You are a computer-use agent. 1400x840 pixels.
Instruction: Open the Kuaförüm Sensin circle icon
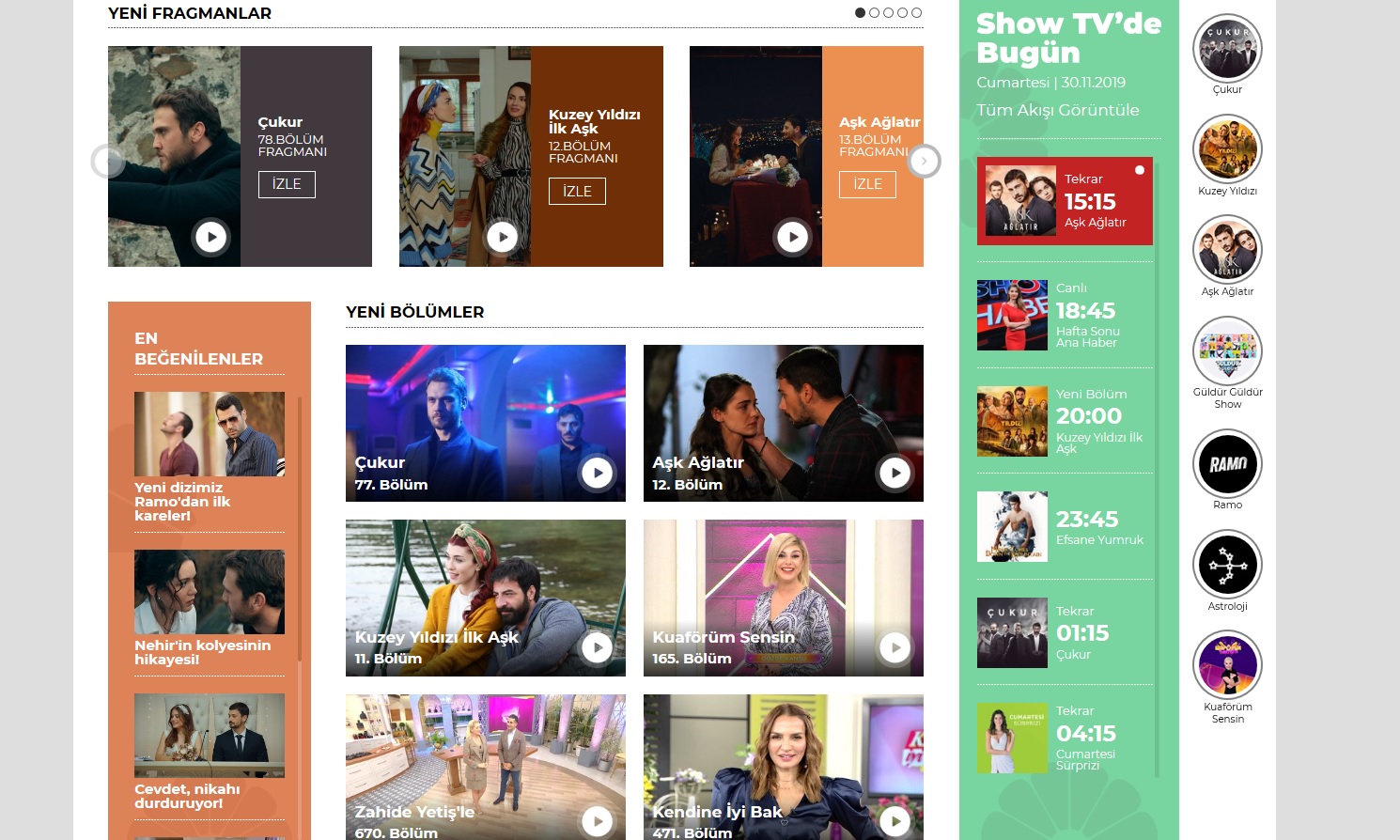[x=1227, y=665]
